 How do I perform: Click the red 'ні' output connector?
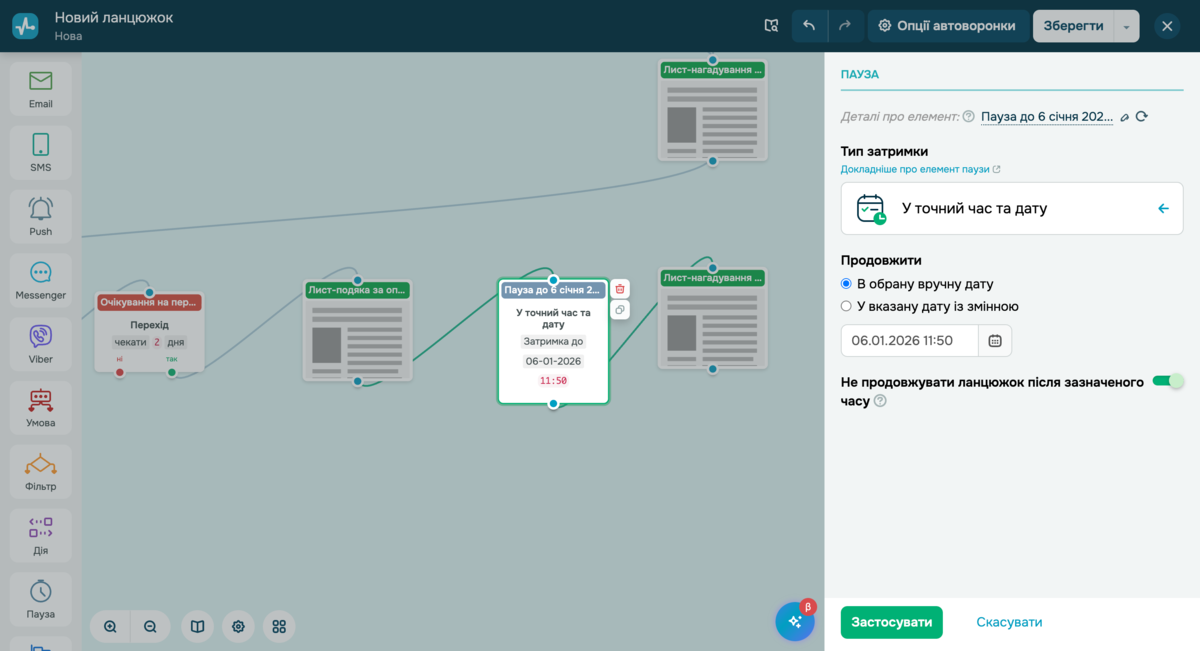[120, 373]
